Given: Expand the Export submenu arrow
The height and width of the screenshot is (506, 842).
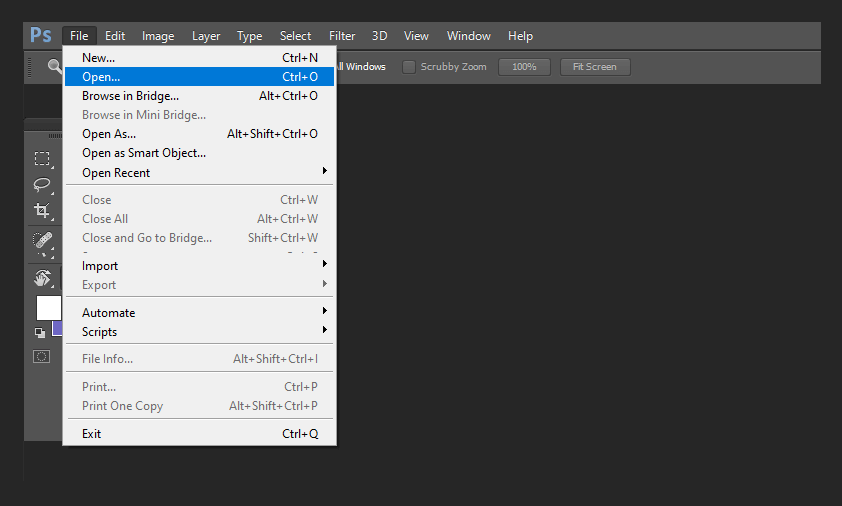Looking at the screenshot, I should point(324,283).
